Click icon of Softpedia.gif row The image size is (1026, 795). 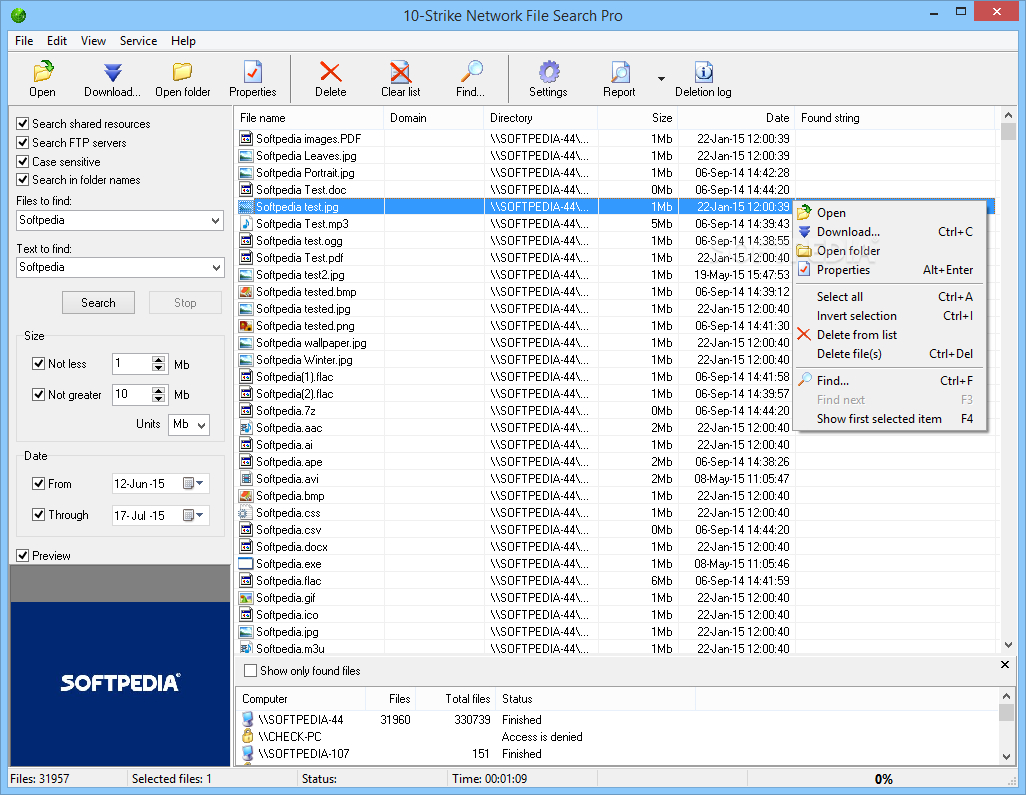click(246, 598)
